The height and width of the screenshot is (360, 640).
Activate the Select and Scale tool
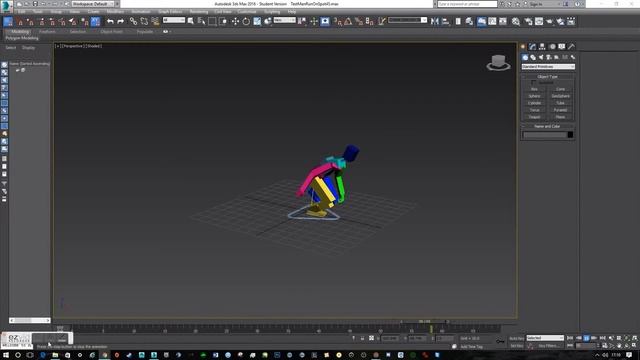point(257,21)
